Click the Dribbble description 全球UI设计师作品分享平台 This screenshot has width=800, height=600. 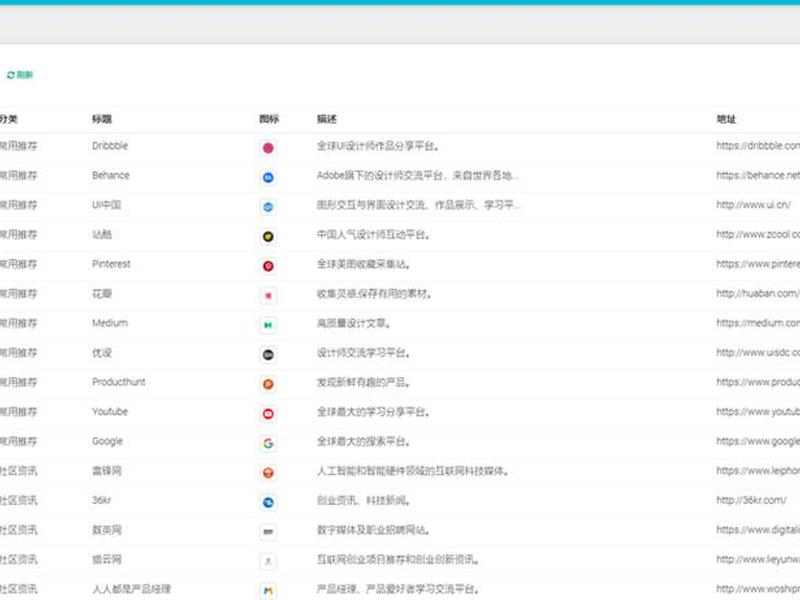tap(378, 146)
